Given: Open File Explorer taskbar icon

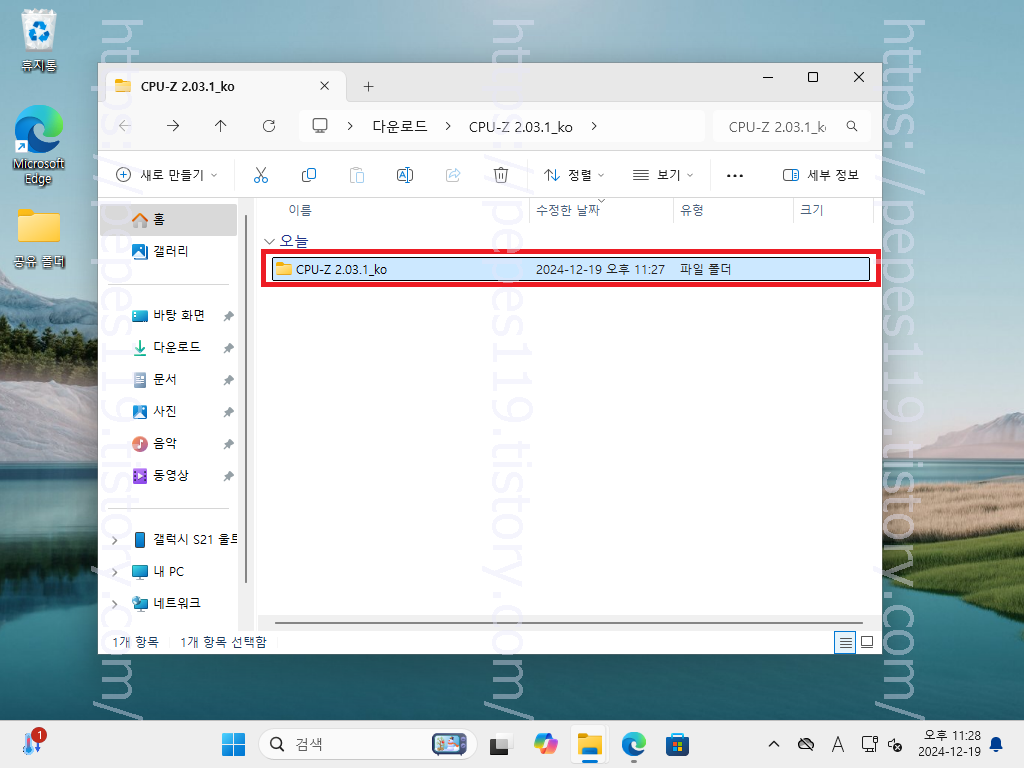Looking at the screenshot, I should click(x=589, y=744).
